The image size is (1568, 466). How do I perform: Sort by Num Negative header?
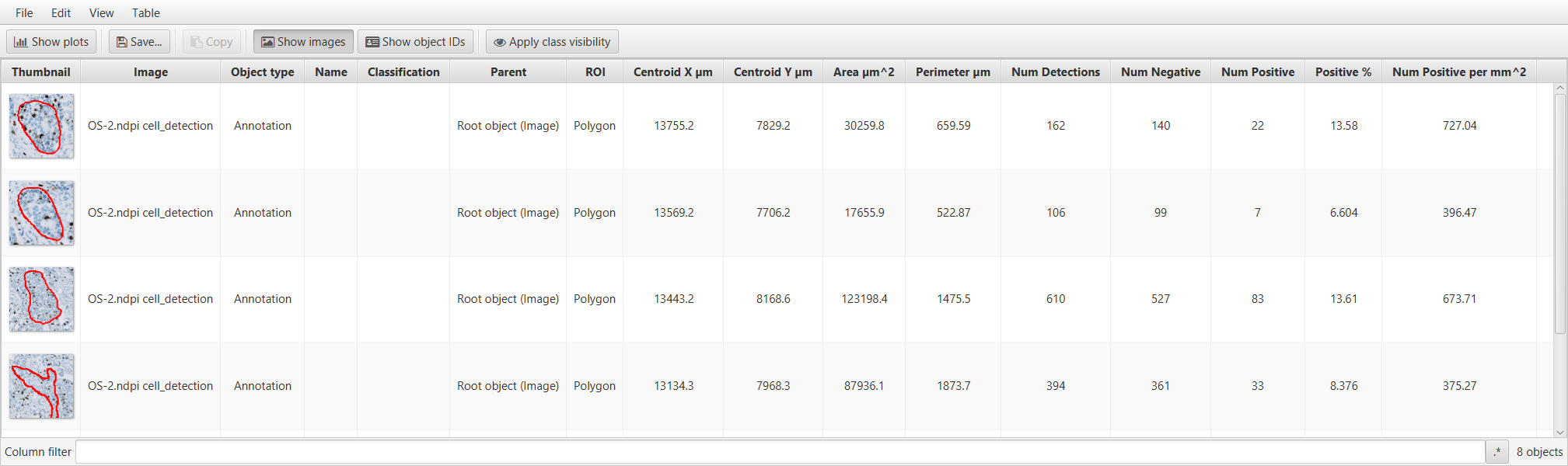[x=1161, y=71]
